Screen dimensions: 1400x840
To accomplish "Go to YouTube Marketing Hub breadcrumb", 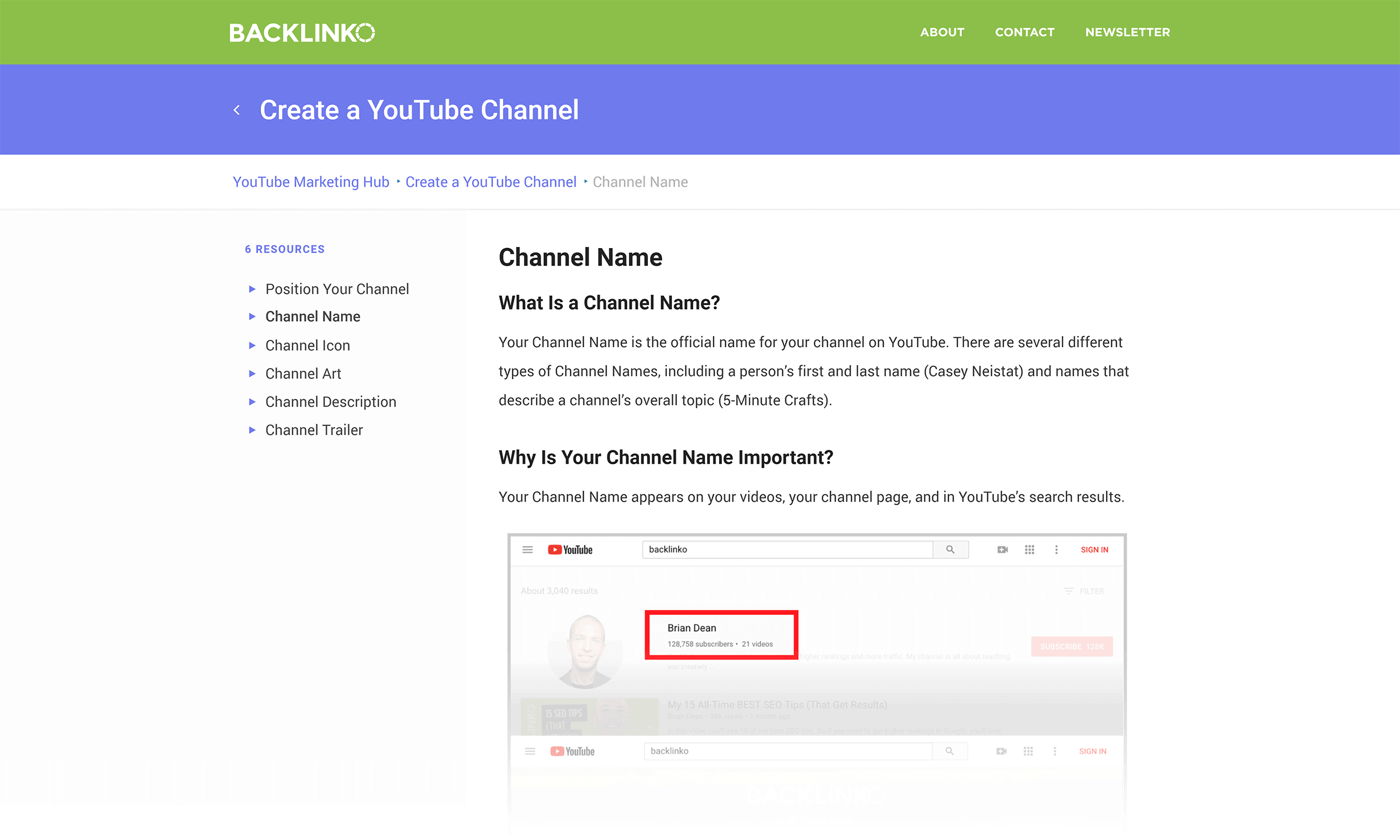I will click(x=311, y=181).
